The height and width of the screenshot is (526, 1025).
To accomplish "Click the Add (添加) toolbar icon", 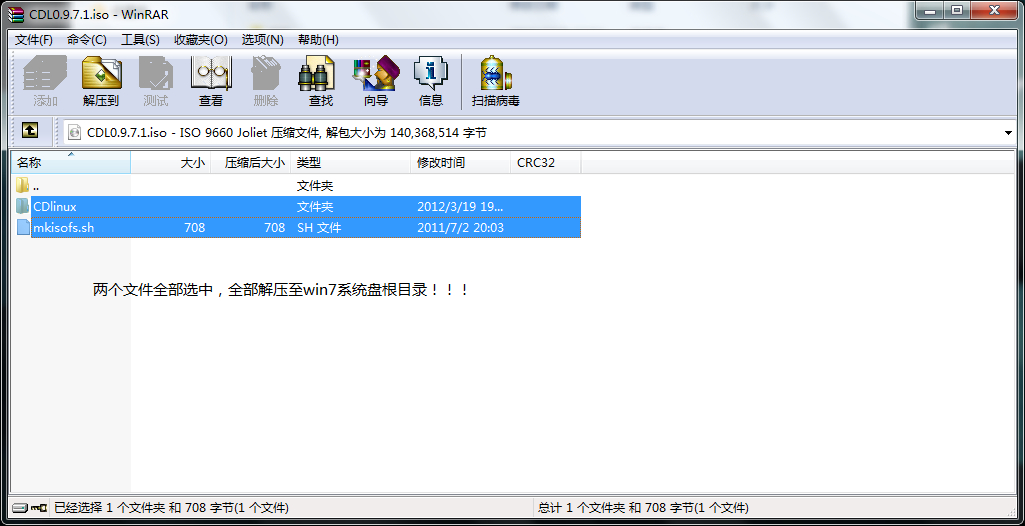I will [46, 81].
